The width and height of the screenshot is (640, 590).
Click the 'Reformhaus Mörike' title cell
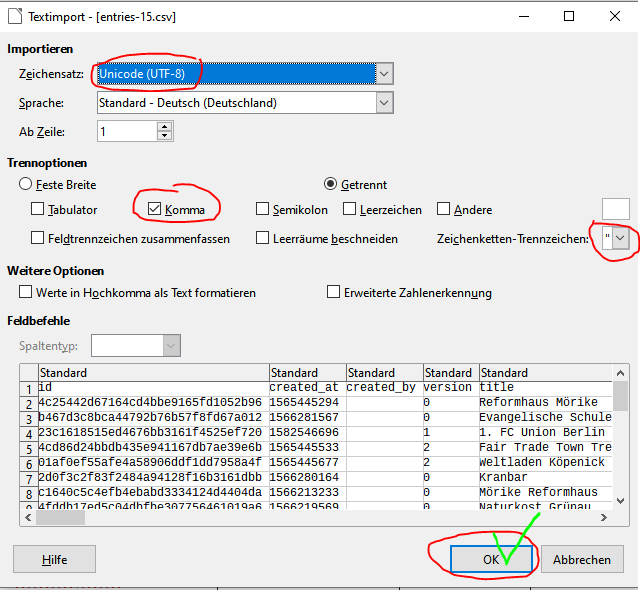(546, 403)
